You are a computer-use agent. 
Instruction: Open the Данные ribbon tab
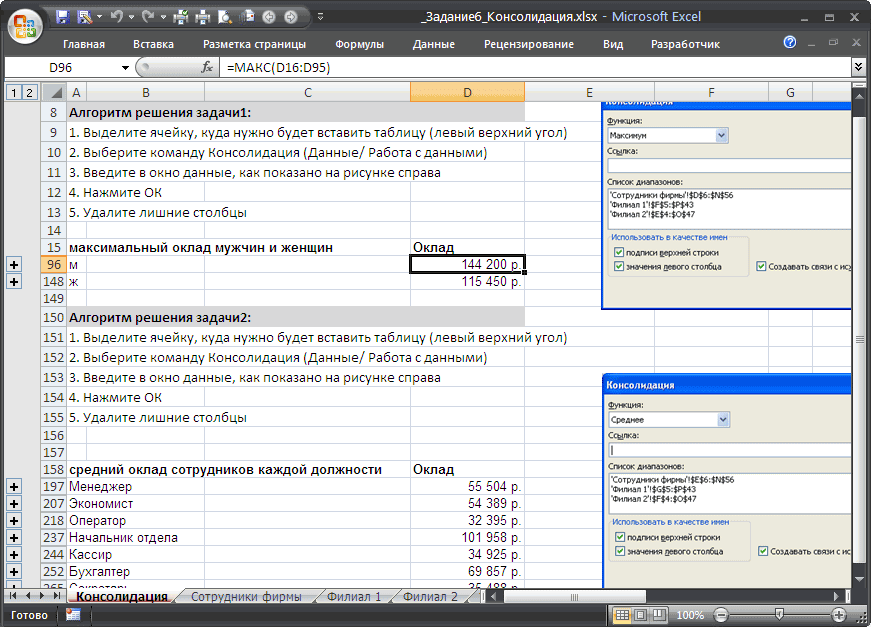pyautogui.click(x=434, y=44)
